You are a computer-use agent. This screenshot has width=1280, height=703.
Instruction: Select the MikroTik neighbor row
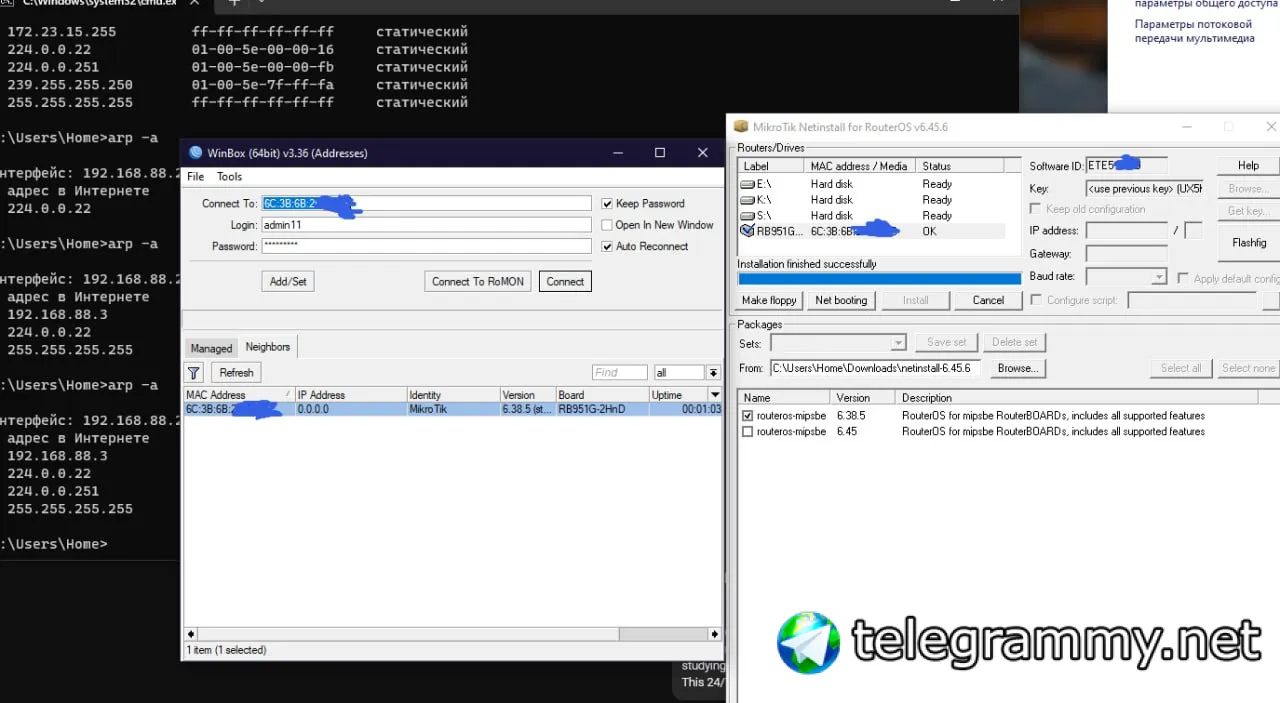(452, 410)
